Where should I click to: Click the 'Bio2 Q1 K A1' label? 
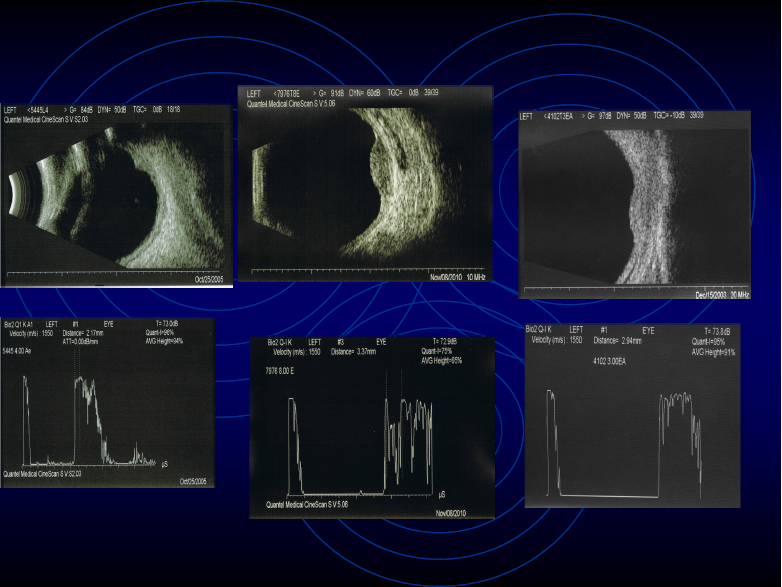[x=18, y=324]
